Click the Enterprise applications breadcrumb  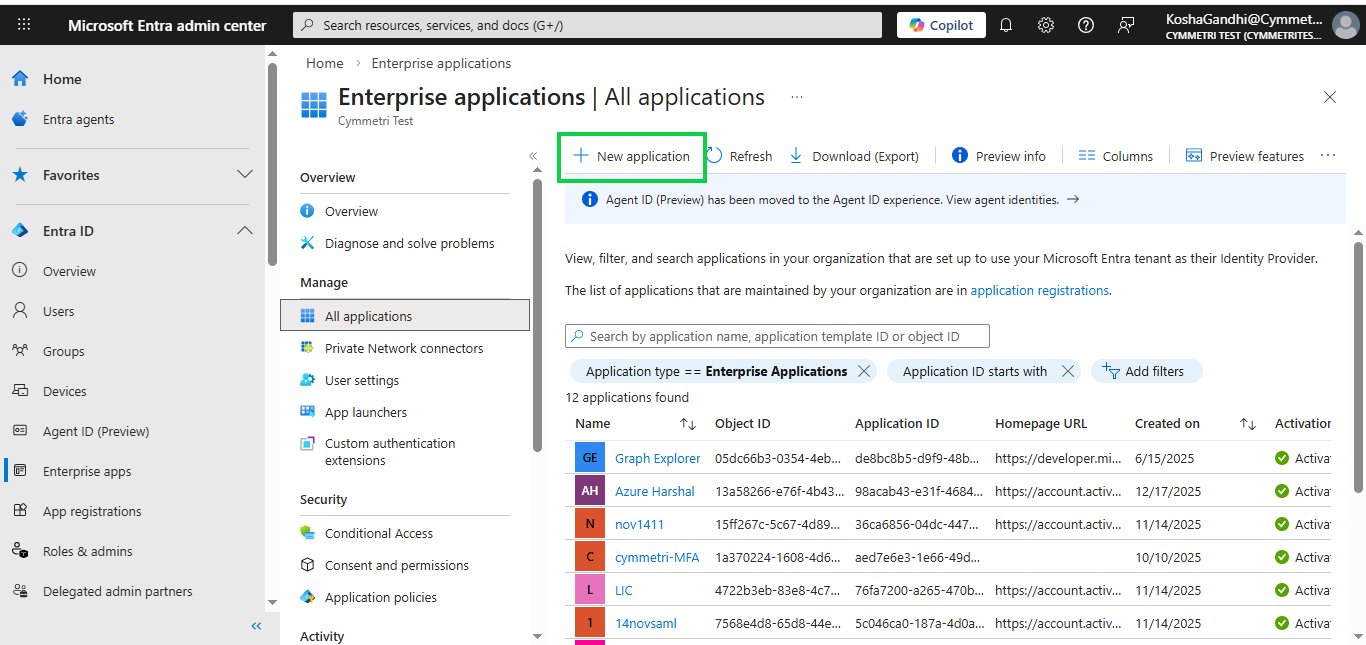click(x=441, y=63)
